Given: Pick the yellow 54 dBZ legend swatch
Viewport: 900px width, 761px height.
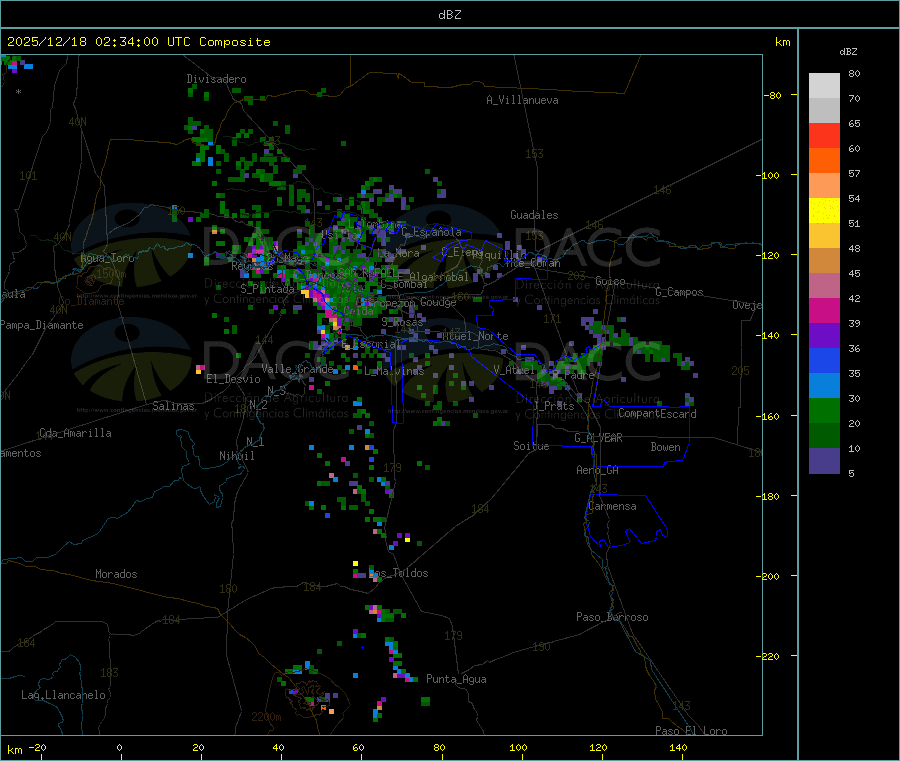Looking at the screenshot, I should 824,211.
